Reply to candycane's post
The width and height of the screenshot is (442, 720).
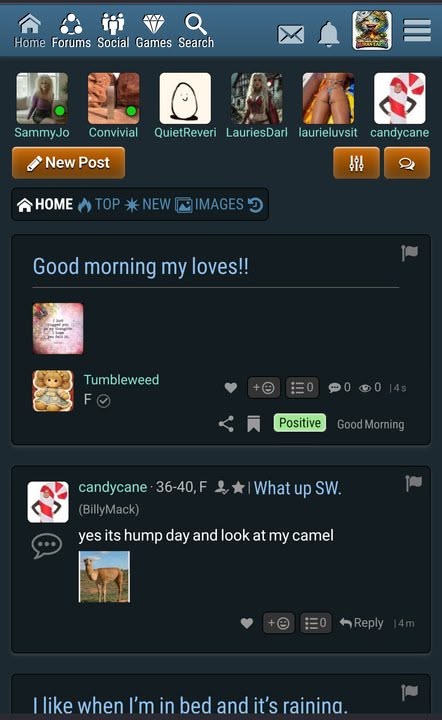click(361, 623)
